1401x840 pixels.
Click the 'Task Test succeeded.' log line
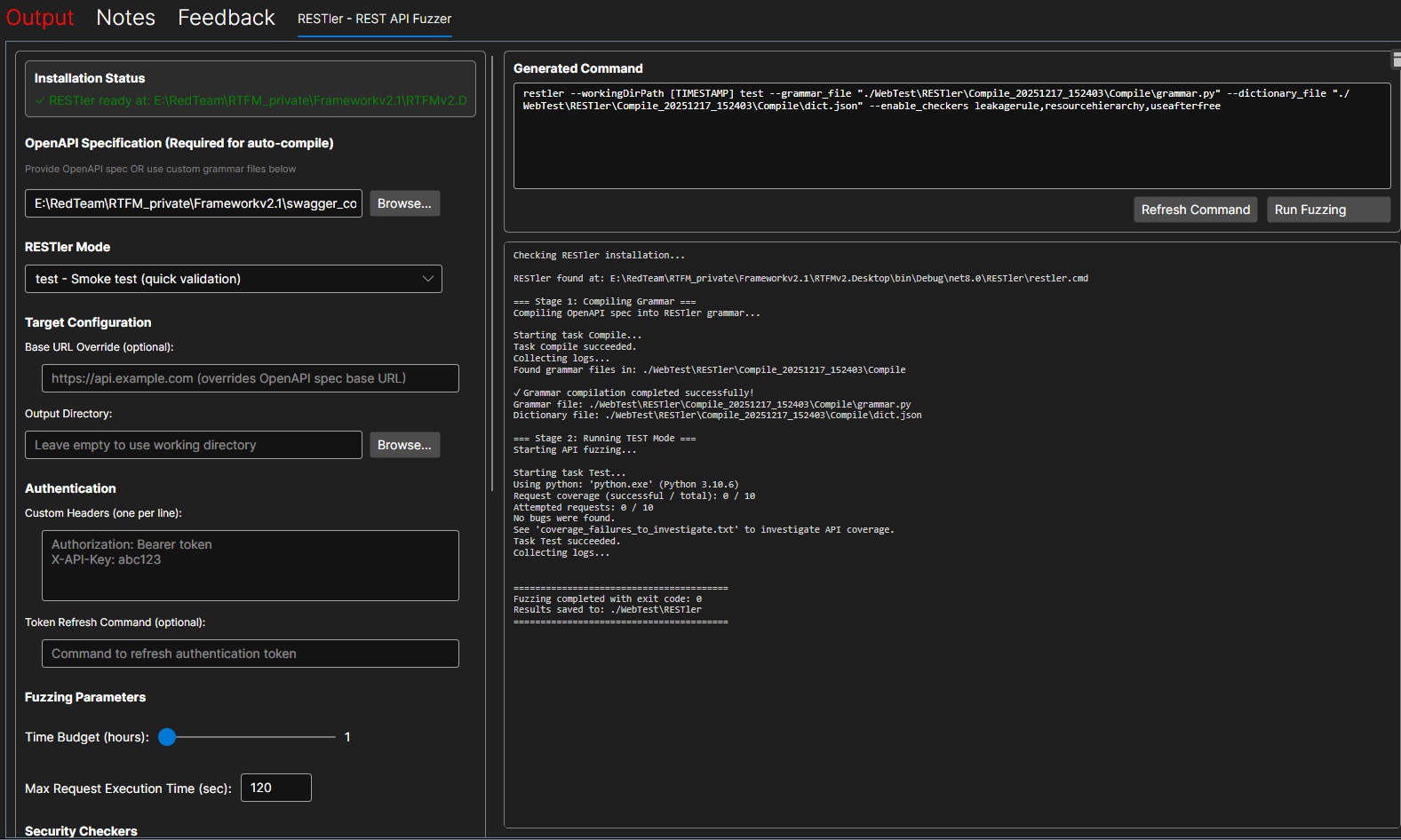coord(567,542)
